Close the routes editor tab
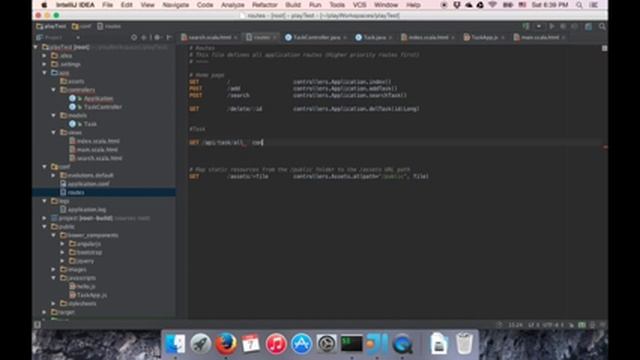The width and height of the screenshot is (640, 360). (x=275, y=38)
